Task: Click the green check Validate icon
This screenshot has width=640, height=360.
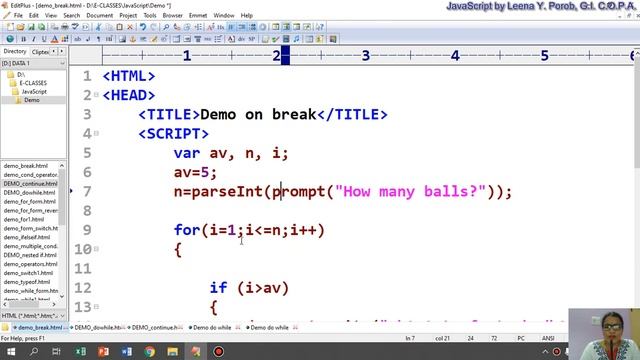Action: click(x=276, y=39)
